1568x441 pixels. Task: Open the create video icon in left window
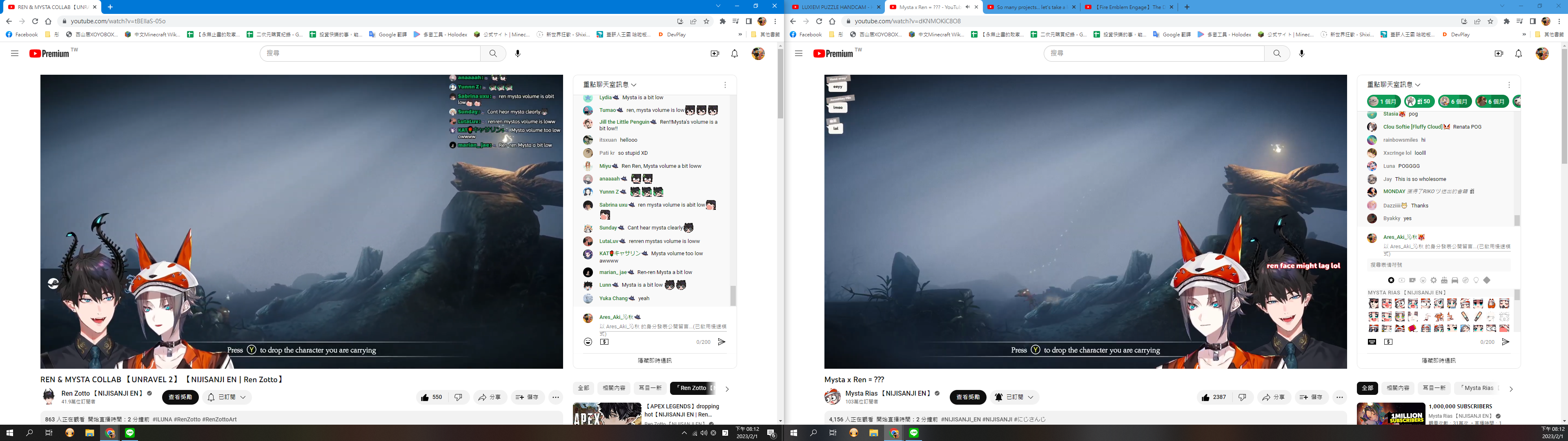pyautogui.click(x=715, y=53)
